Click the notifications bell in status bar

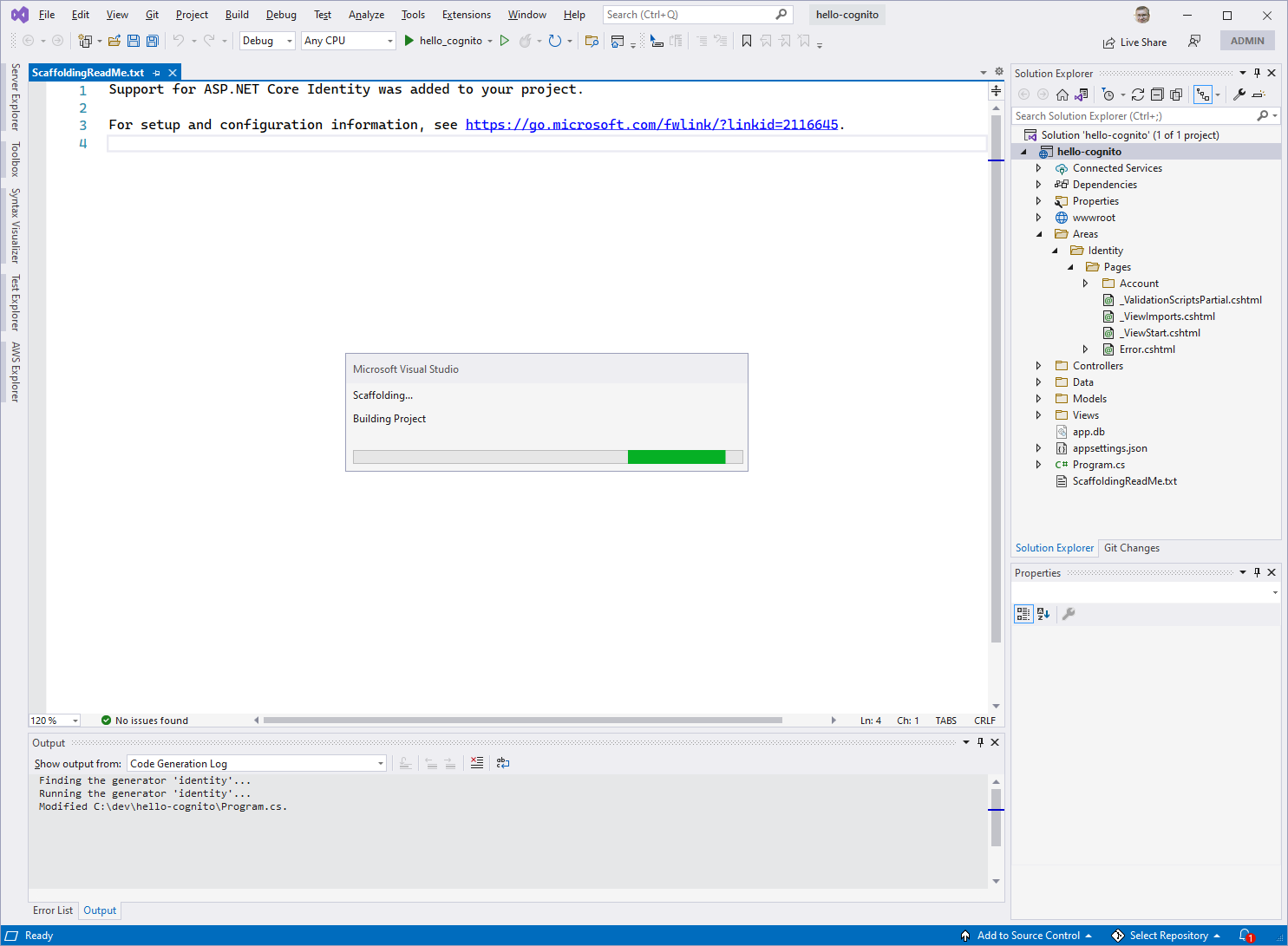[1246, 936]
